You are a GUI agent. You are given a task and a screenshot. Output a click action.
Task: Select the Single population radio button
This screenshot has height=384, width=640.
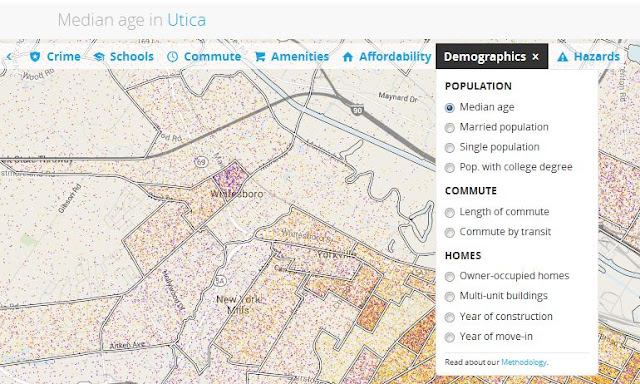point(450,148)
